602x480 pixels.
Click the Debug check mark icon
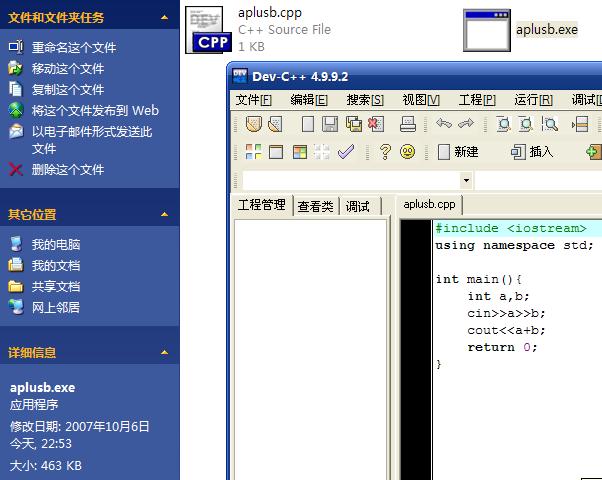tap(346, 152)
